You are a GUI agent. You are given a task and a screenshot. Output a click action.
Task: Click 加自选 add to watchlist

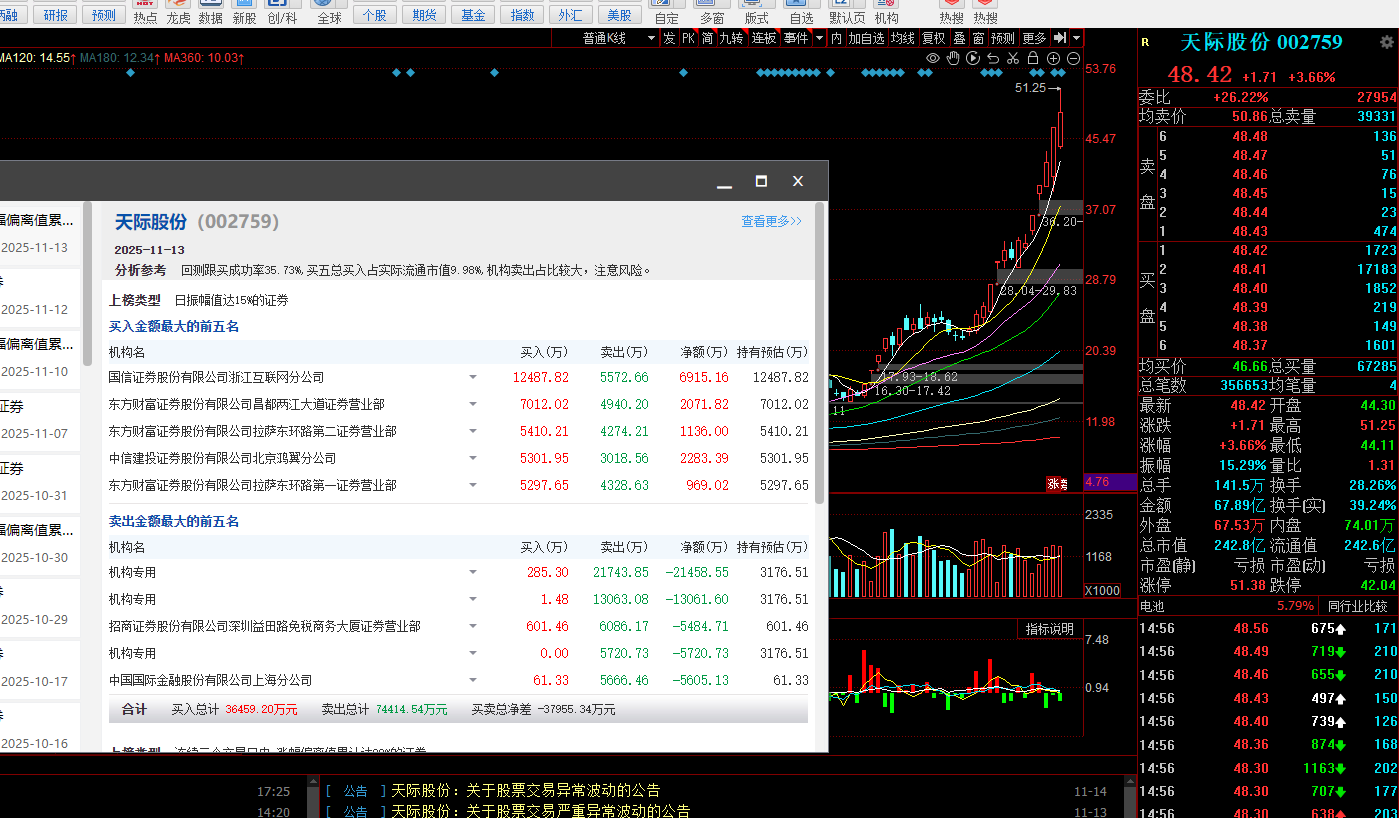(867, 38)
